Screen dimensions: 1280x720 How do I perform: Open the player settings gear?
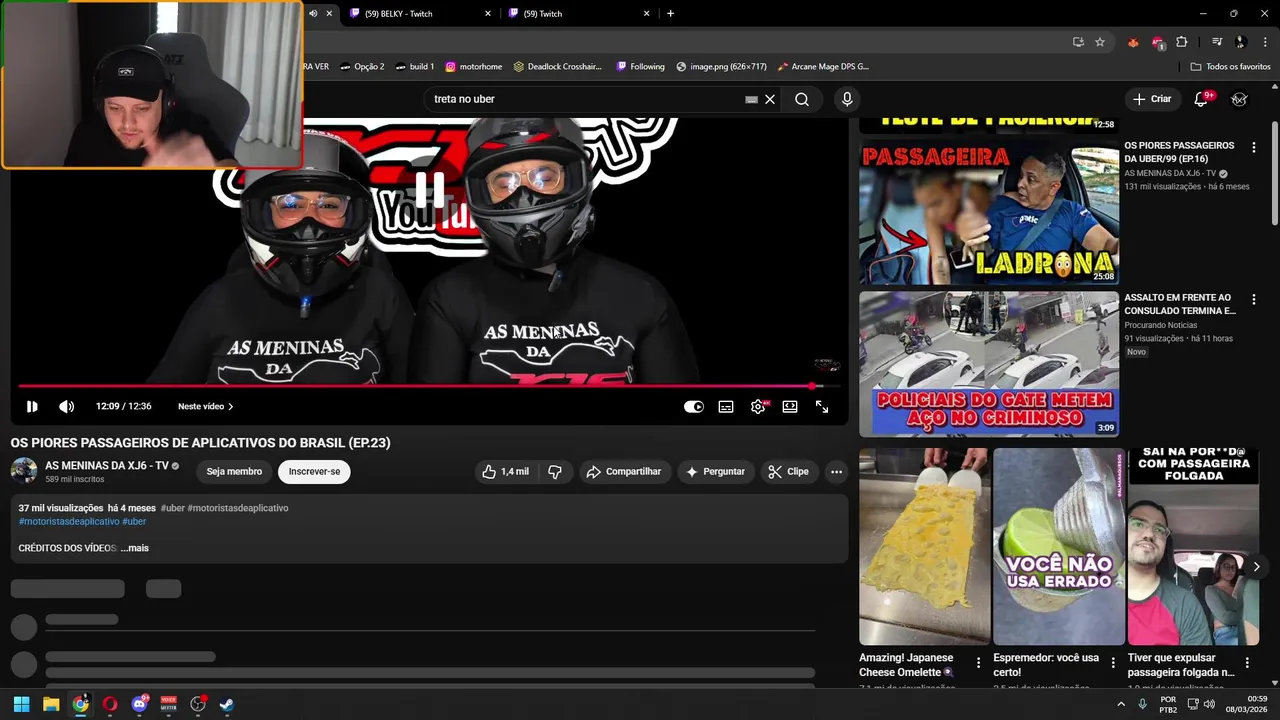[758, 407]
